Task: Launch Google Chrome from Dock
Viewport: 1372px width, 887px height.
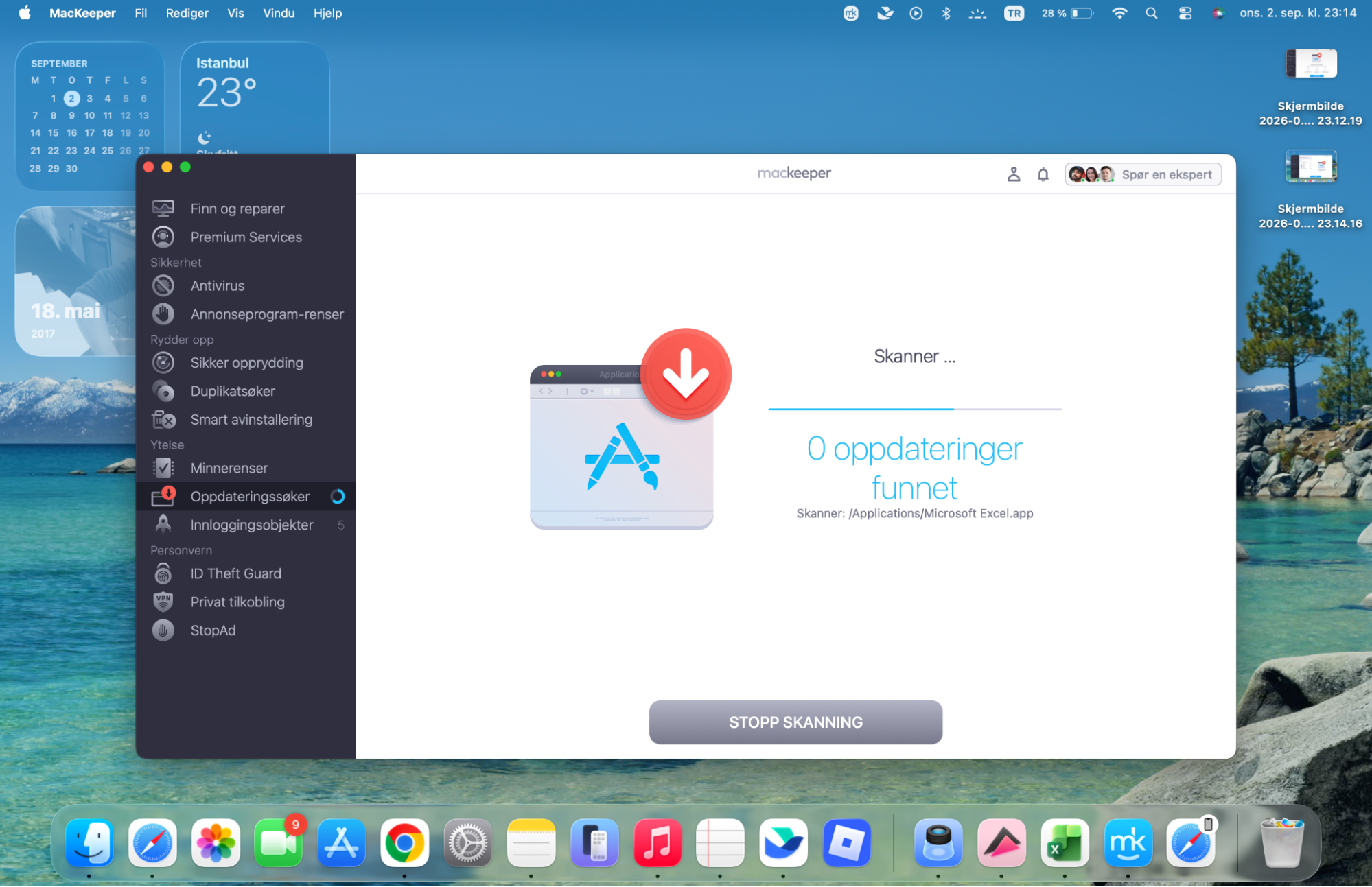Action: click(404, 842)
